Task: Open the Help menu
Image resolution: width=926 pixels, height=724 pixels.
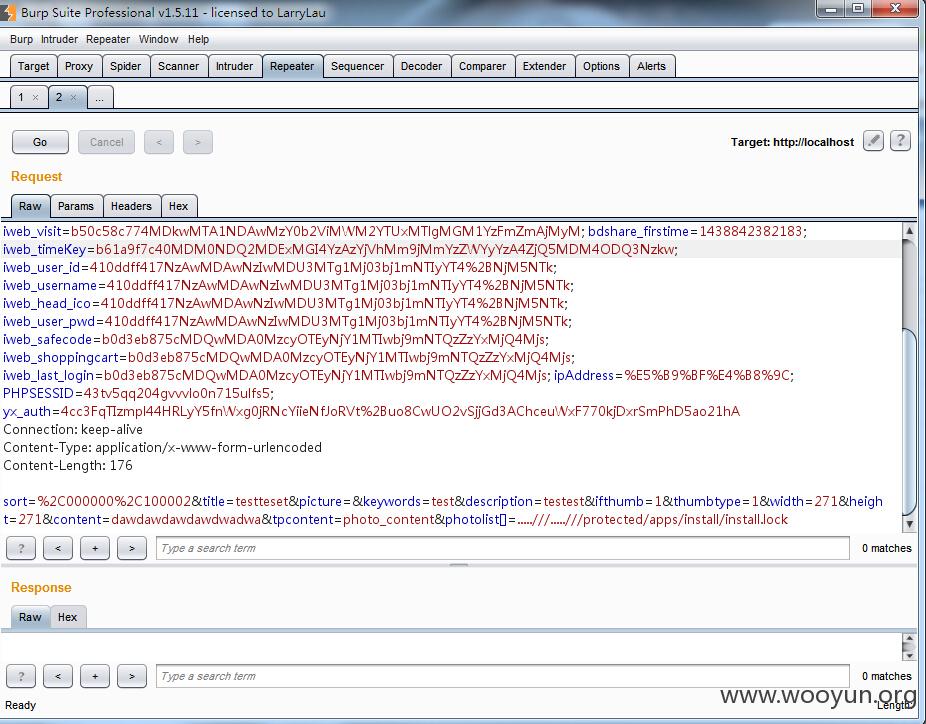Action: [x=198, y=39]
